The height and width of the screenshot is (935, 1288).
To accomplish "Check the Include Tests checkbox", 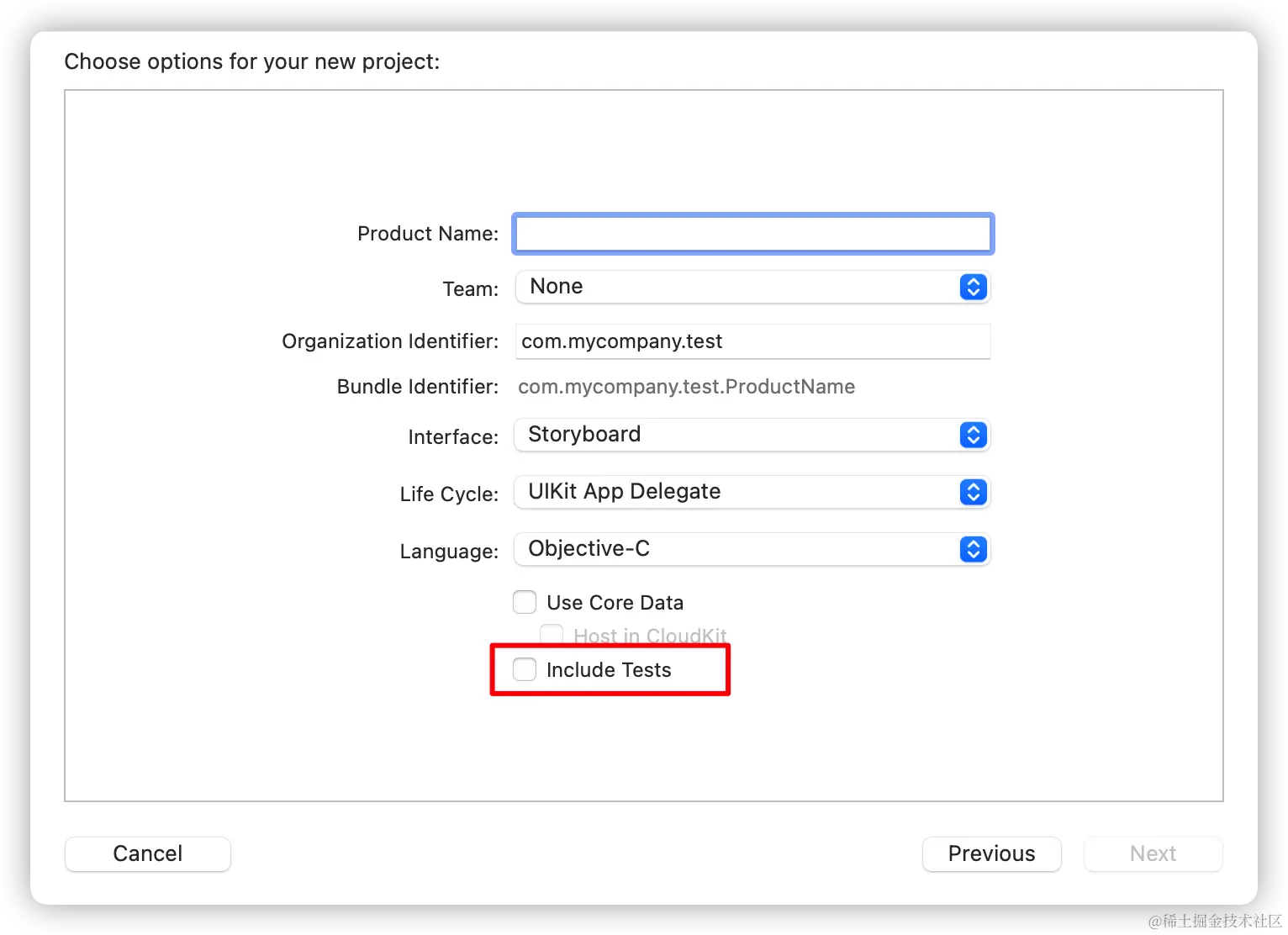I will tap(525, 669).
